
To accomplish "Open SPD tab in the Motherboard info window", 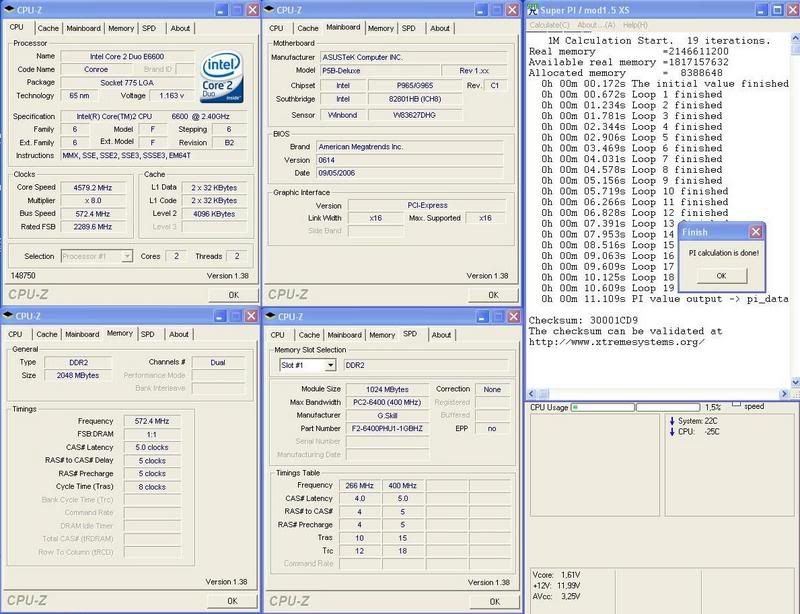I will [409, 29].
